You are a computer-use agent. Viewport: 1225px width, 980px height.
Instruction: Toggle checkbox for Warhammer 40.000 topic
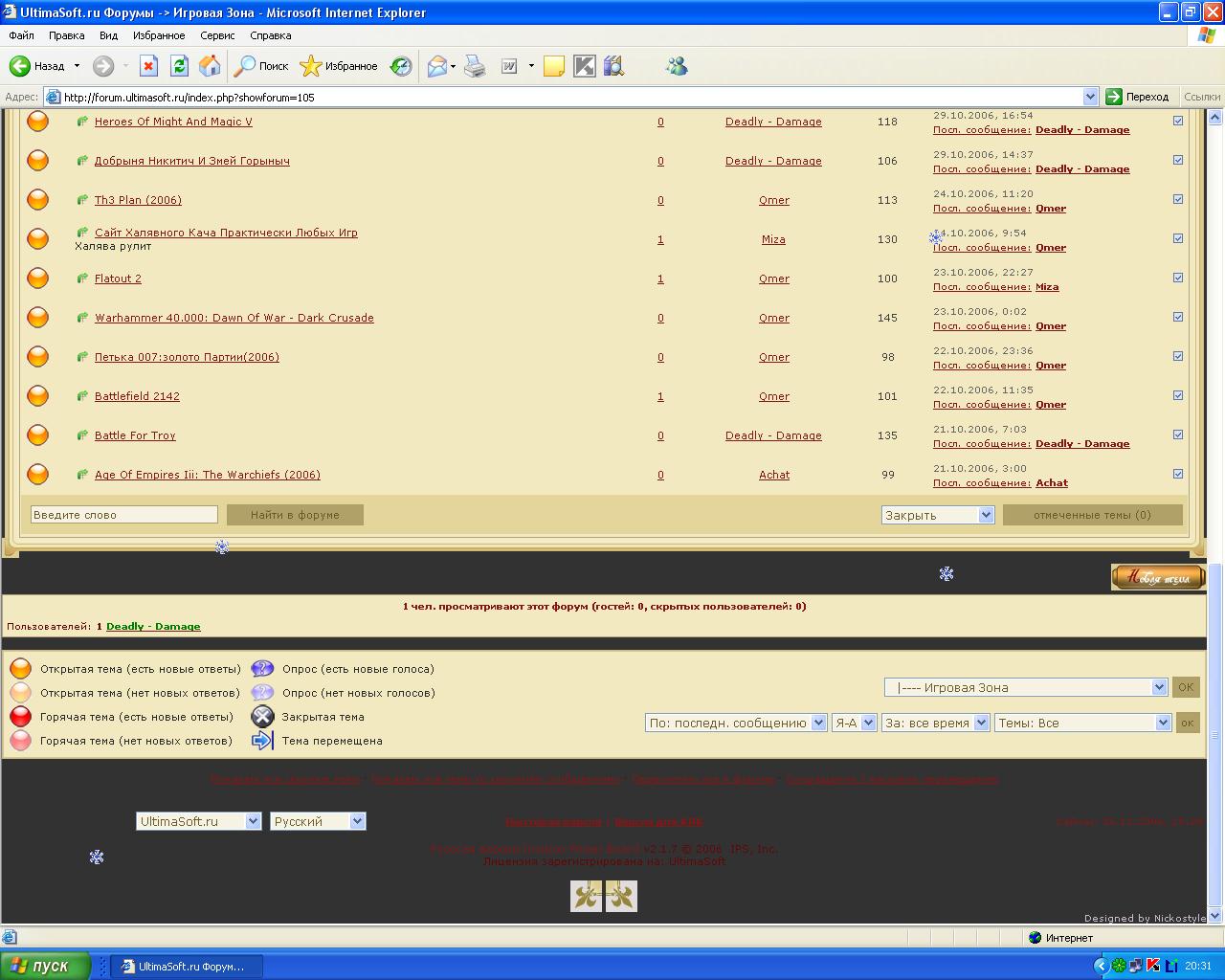[1178, 317]
